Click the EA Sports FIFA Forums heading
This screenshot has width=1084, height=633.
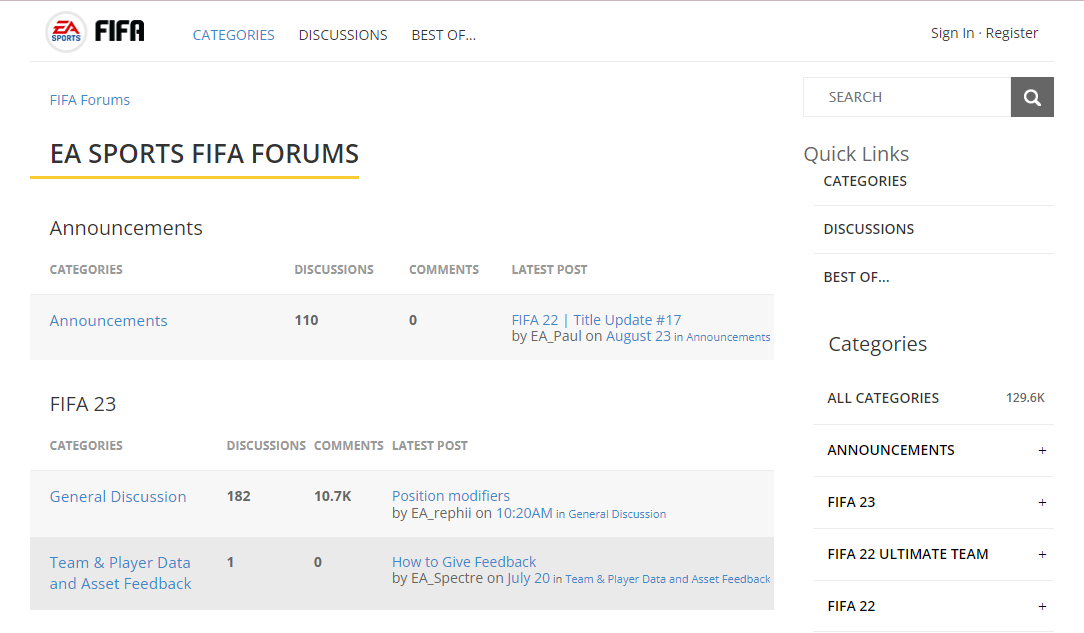[204, 154]
